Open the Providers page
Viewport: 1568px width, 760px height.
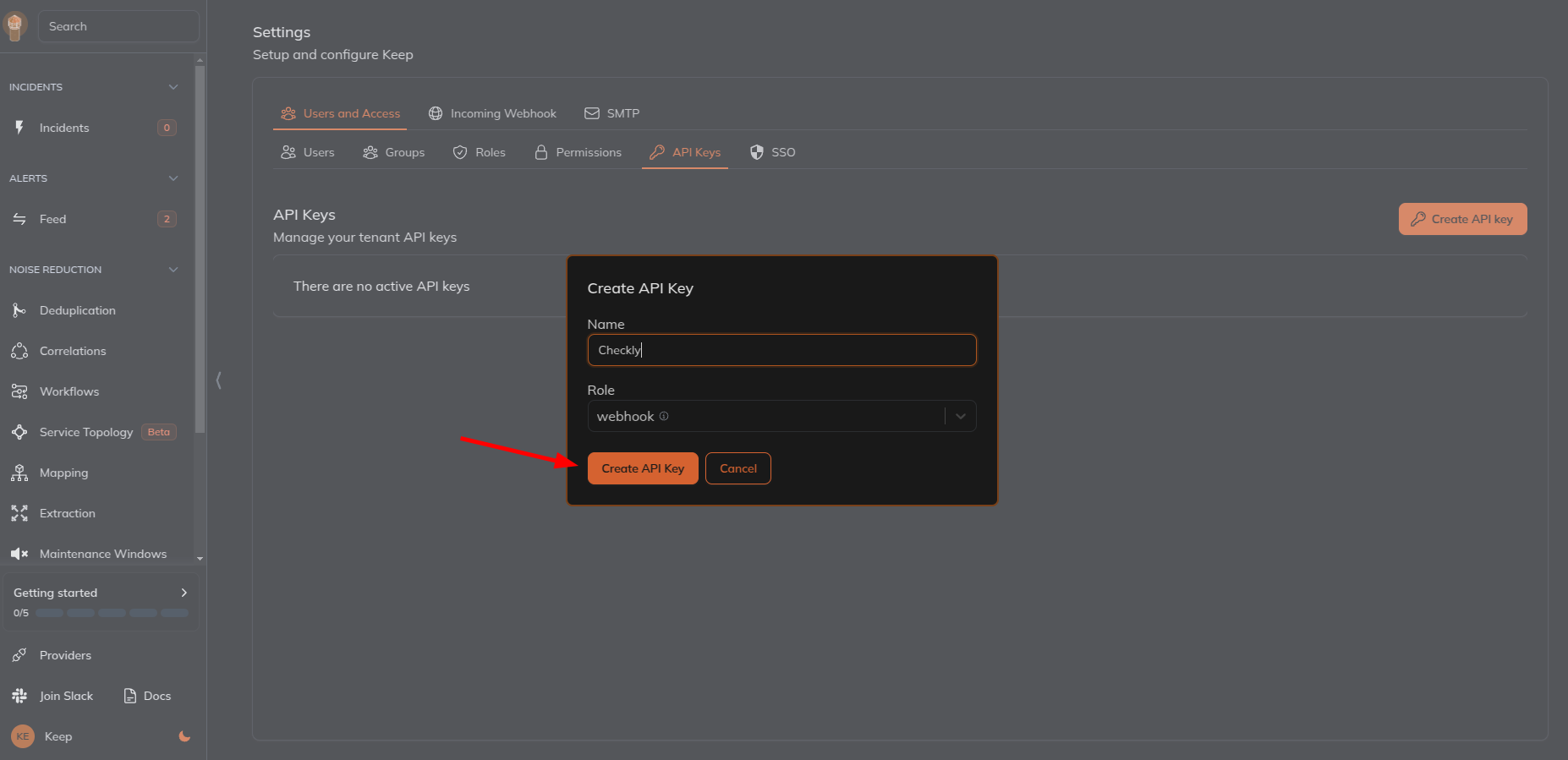coord(65,655)
